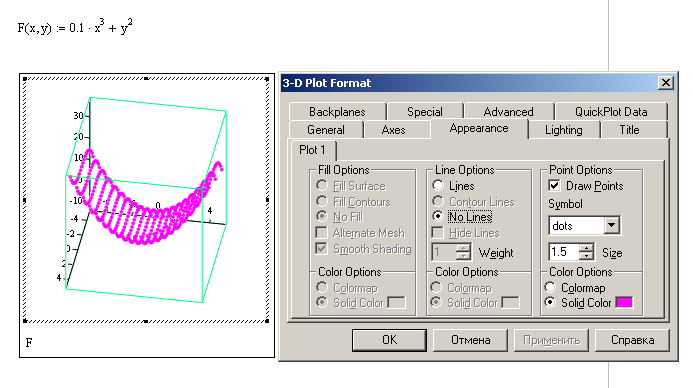Click the F(x,y) function definition
The image size is (693, 388).
click(x=75, y=27)
